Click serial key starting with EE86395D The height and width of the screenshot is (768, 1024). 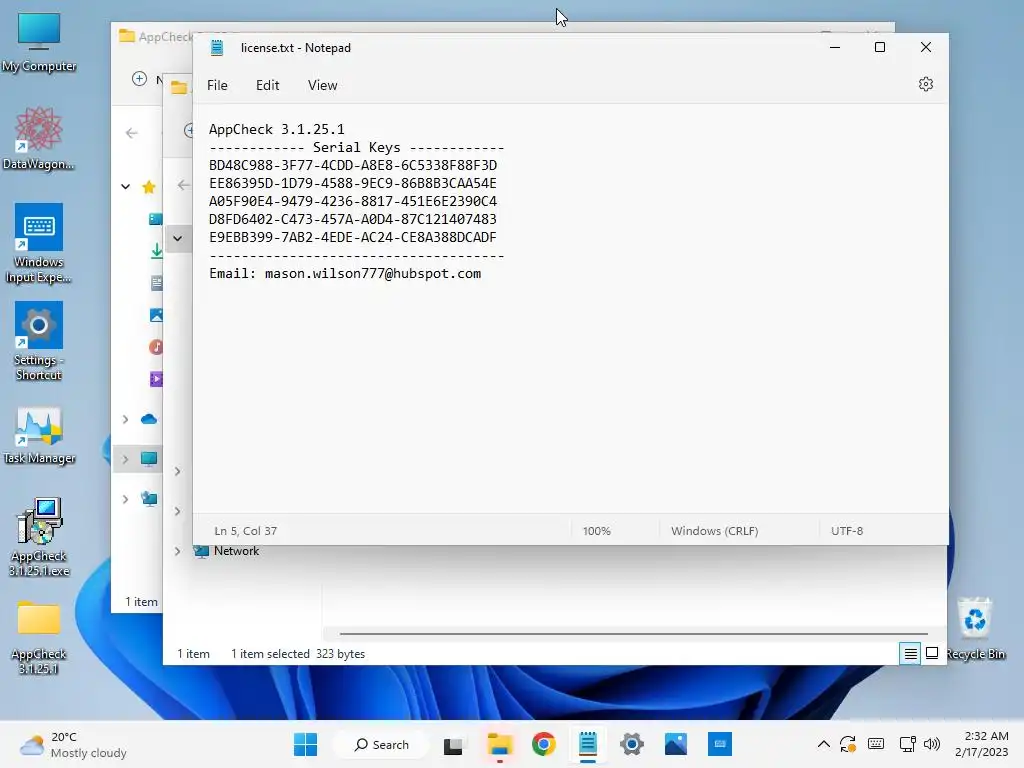(x=353, y=184)
